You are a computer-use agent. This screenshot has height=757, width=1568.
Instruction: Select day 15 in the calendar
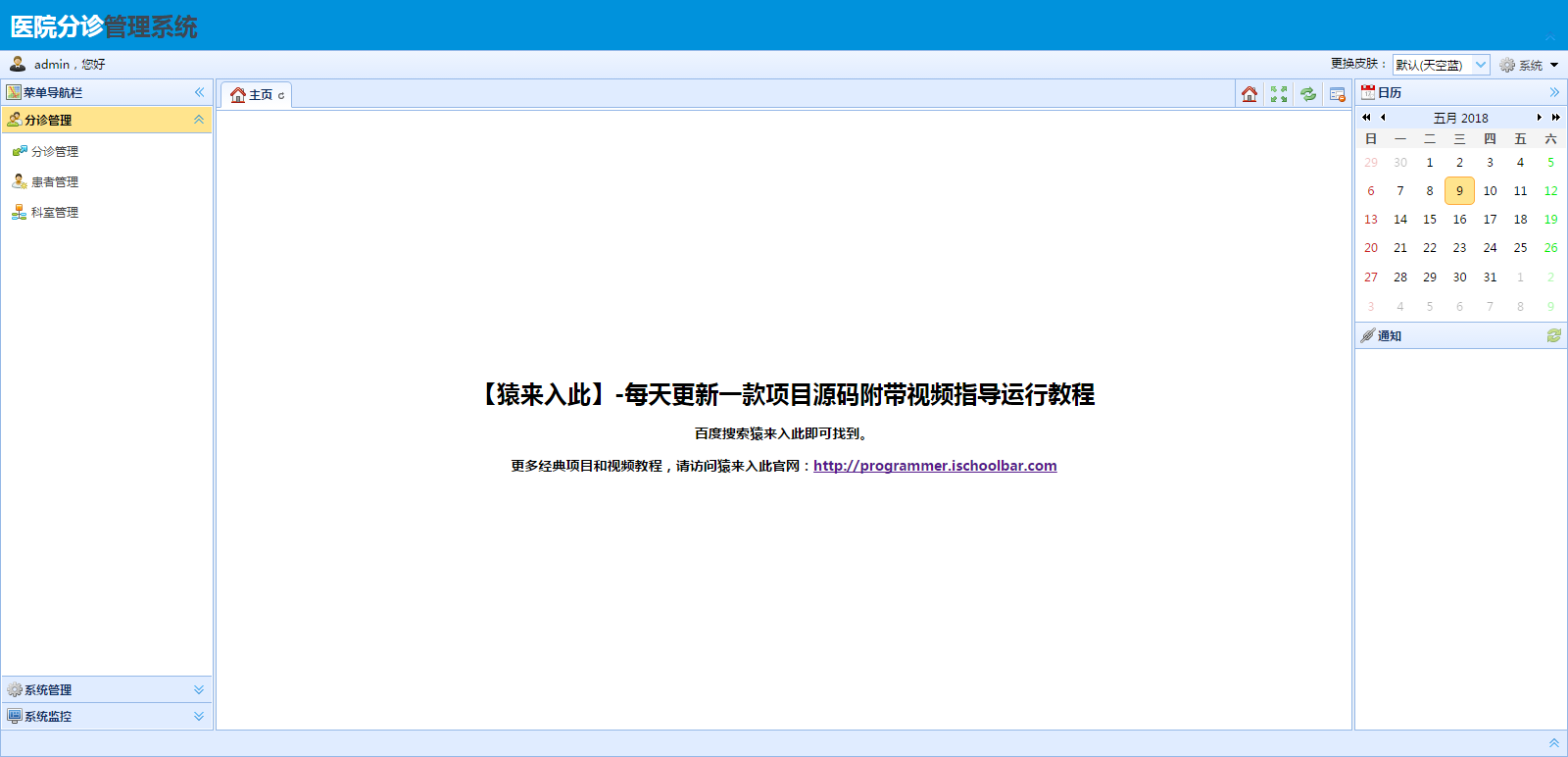1430,219
